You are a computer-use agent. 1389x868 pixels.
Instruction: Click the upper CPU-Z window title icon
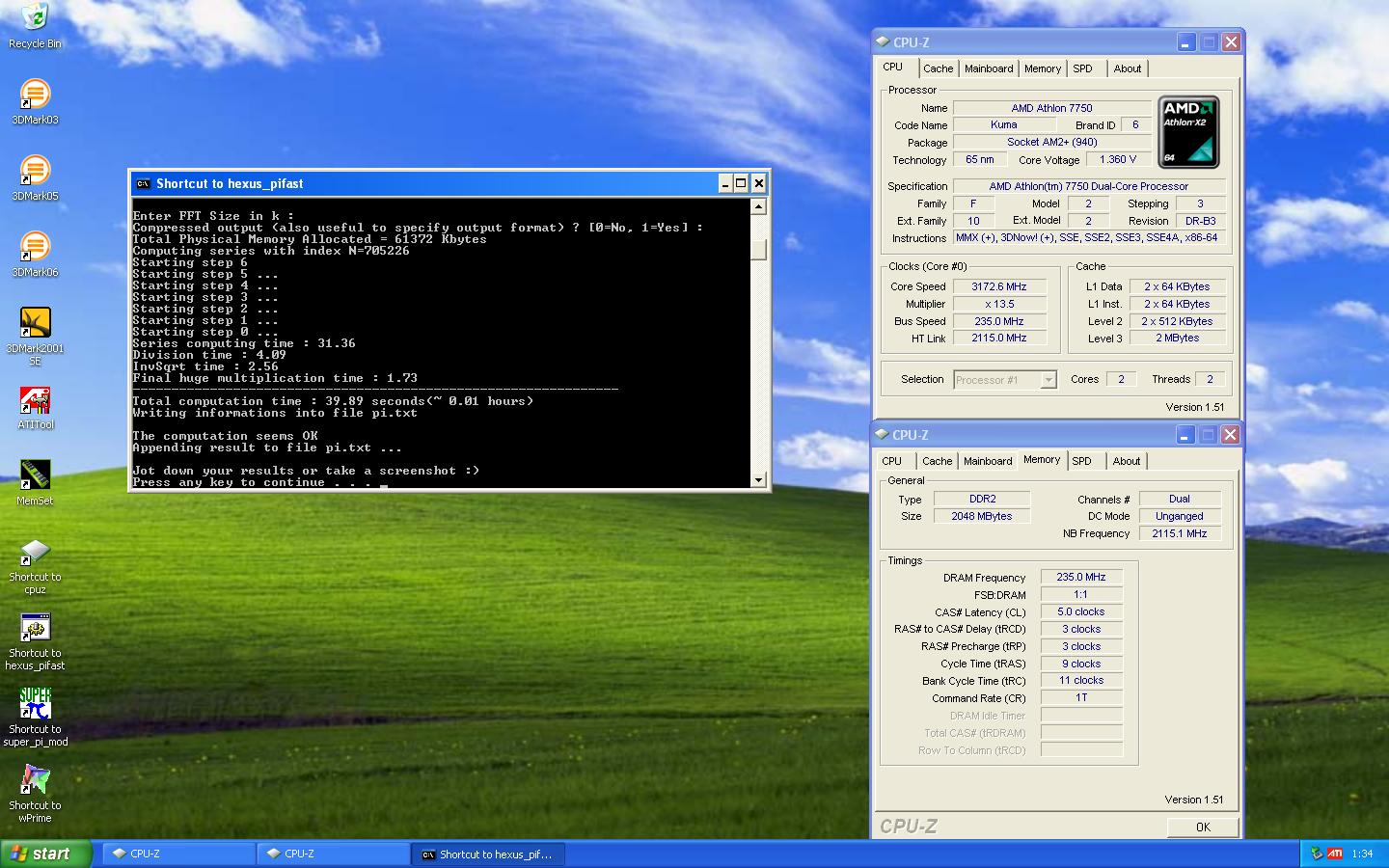tap(883, 42)
